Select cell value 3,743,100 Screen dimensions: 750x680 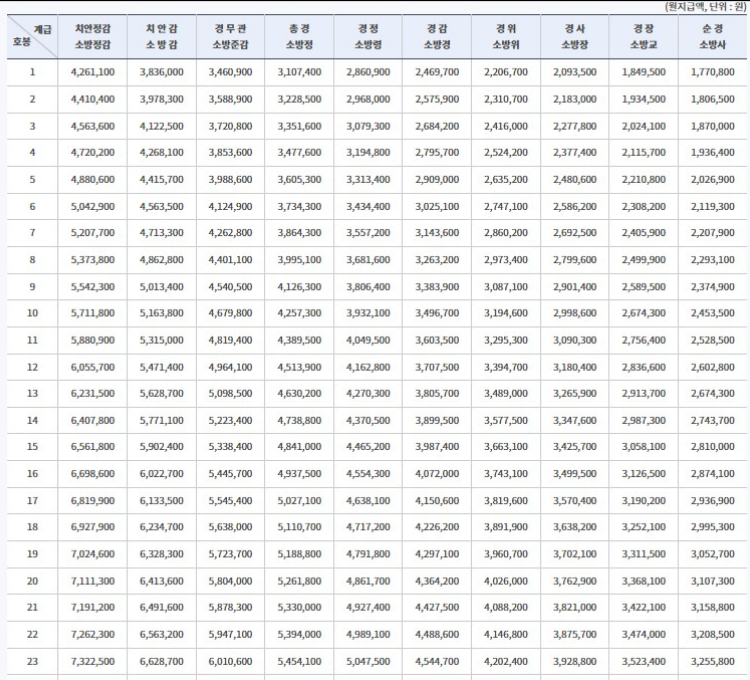(506, 474)
